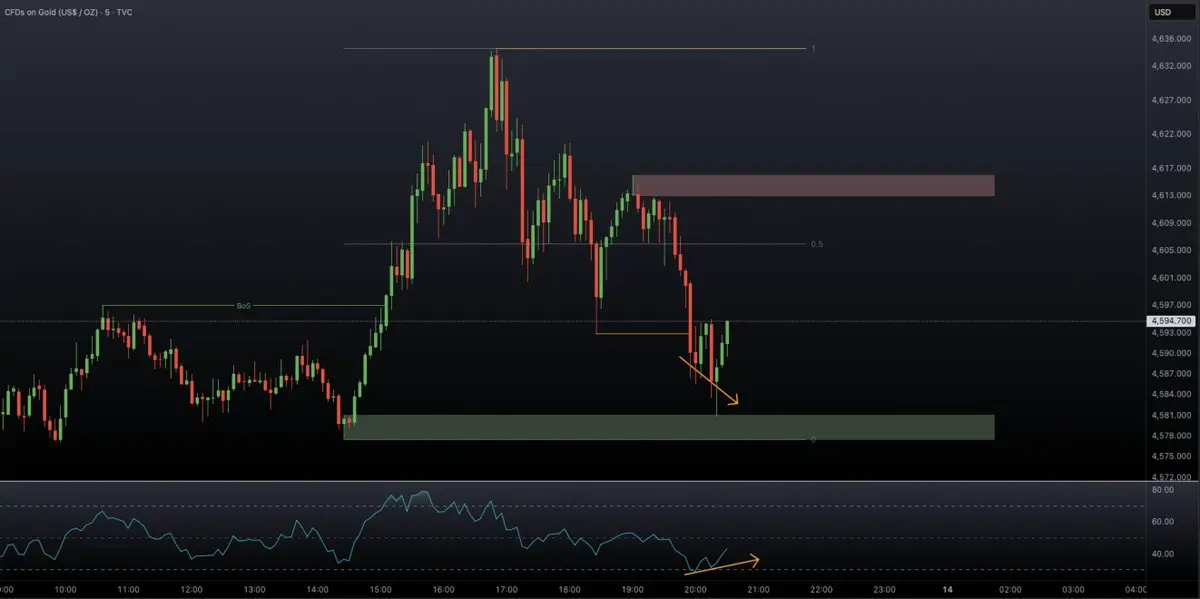1200x599 pixels.
Task: Click the 19:00 time axis label
Action: tap(633, 590)
